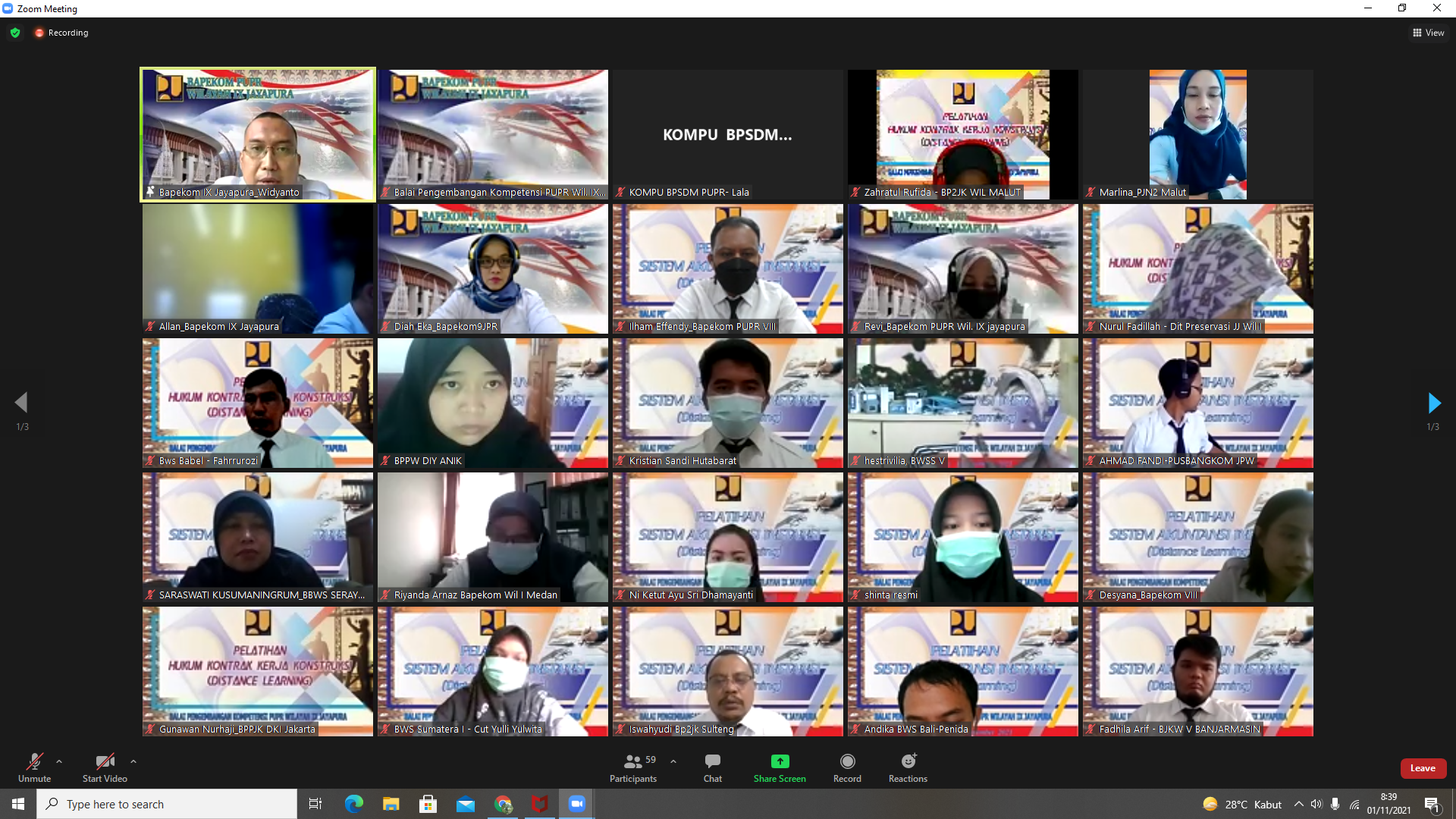Open audio options arrow beside Unmute
Image resolution: width=1456 pixels, height=819 pixels.
[x=59, y=761]
